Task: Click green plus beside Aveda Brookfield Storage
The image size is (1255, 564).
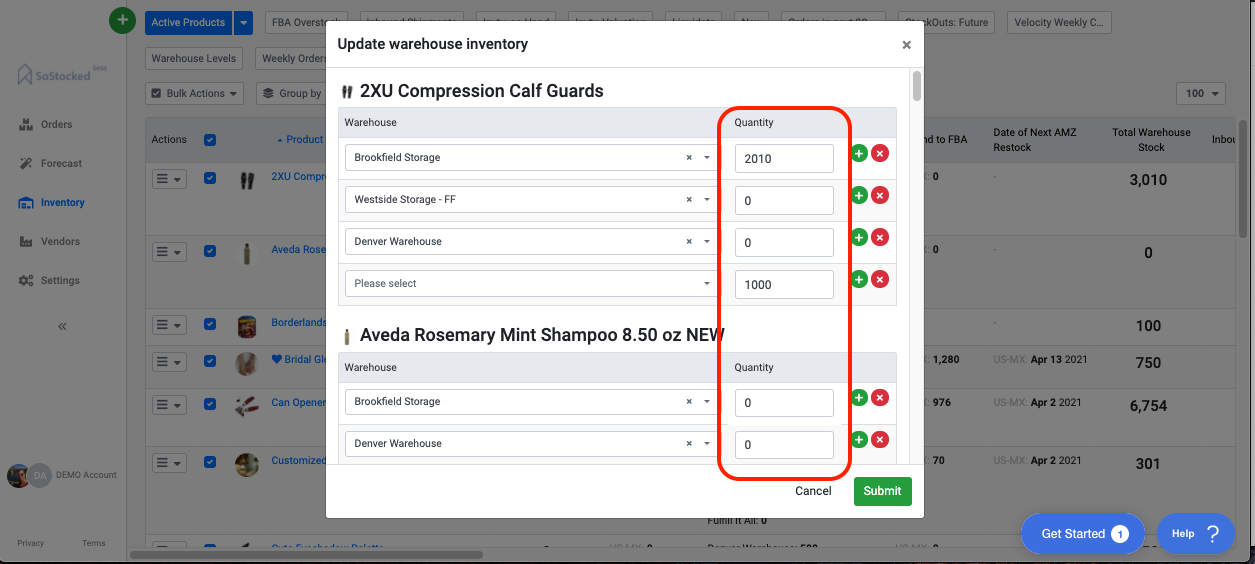Action: click(859, 397)
